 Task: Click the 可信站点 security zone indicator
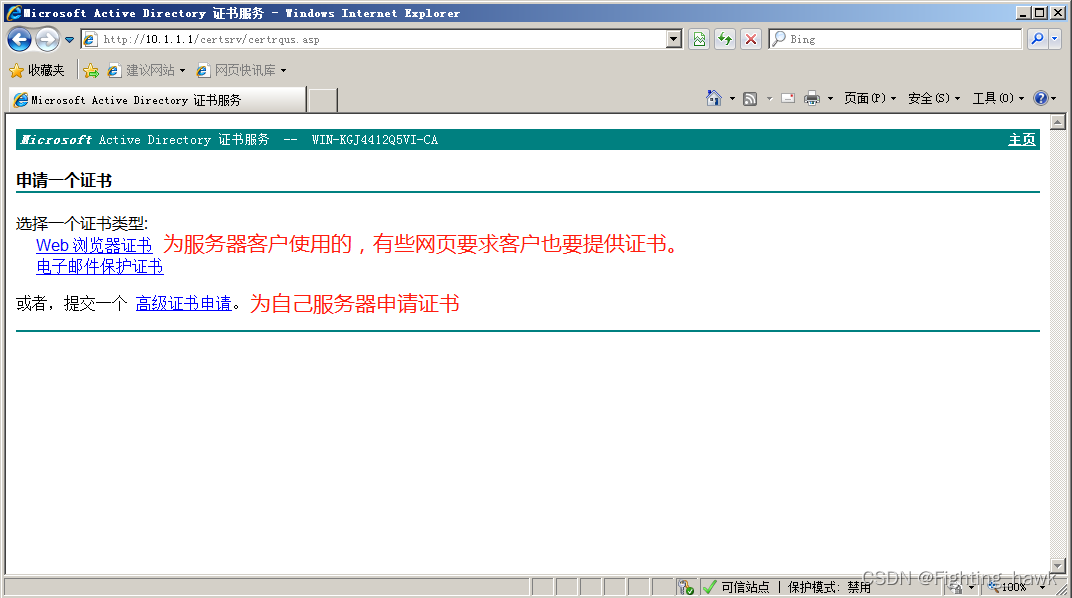[736, 587]
